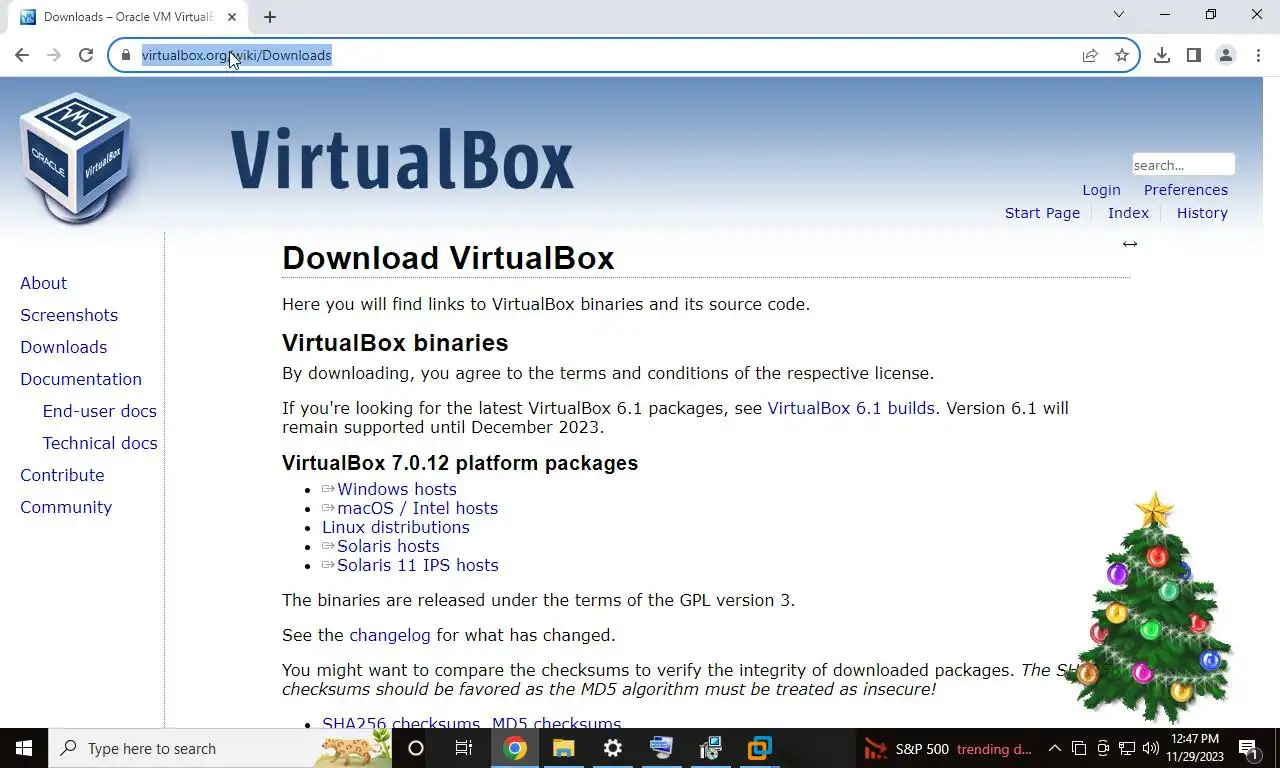The image size is (1280, 768).
Task: Open the tab search chevron
Action: (x=1119, y=15)
